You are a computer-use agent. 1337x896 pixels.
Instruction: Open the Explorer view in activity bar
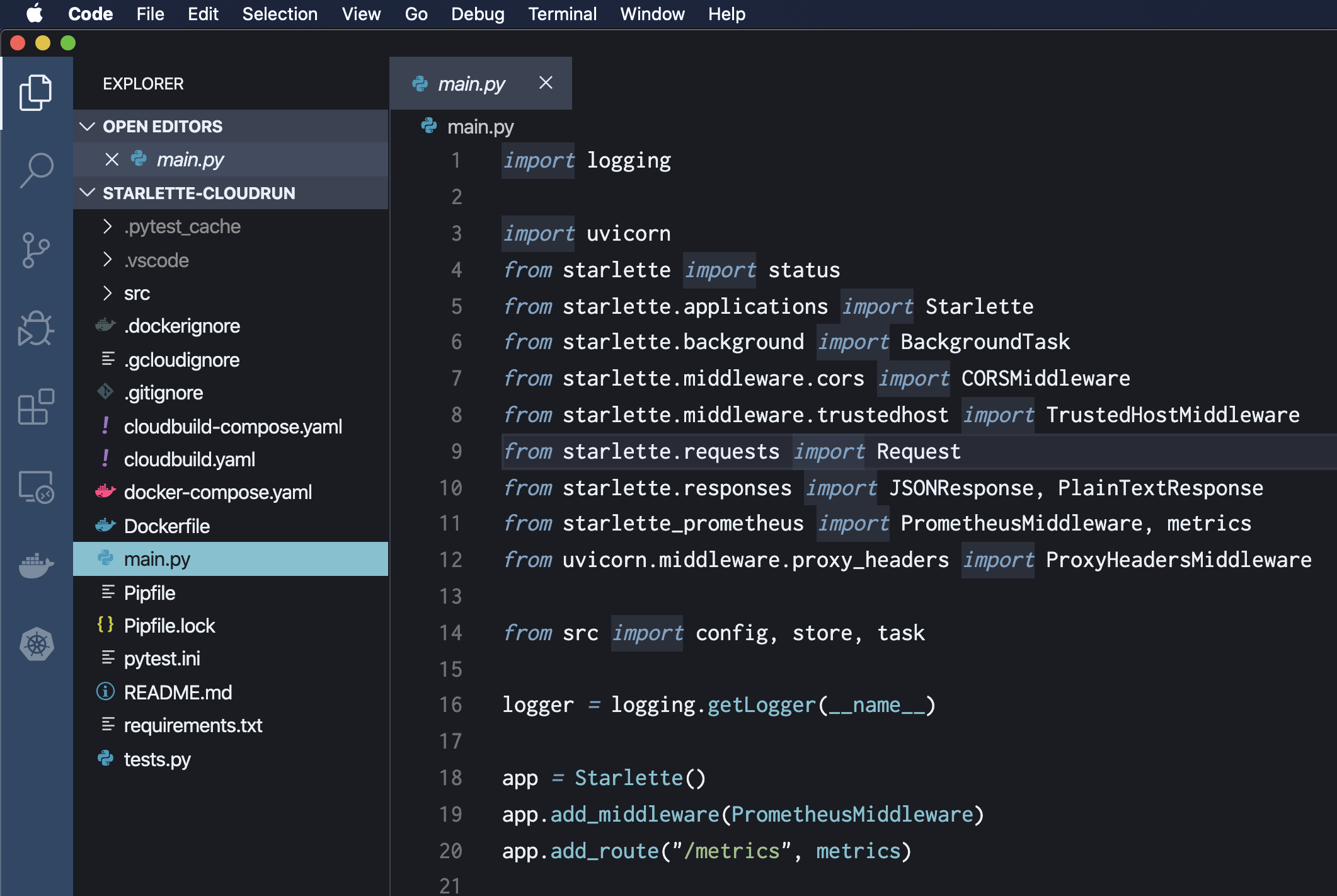(36, 93)
